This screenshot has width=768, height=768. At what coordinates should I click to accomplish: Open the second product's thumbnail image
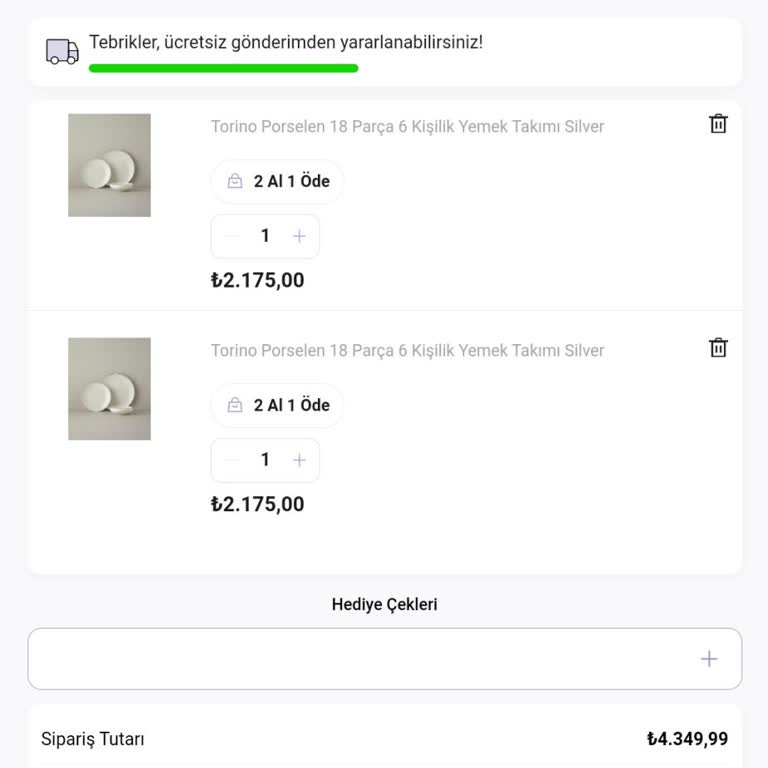point(109,389)
